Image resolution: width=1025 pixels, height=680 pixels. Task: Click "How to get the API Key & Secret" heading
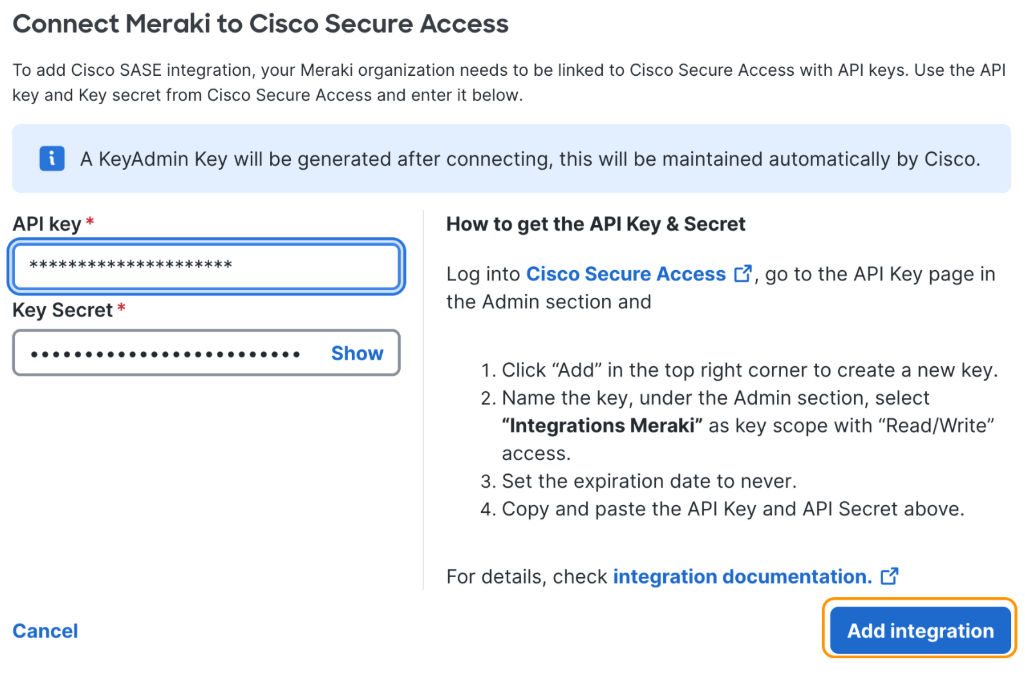[596, 224]
